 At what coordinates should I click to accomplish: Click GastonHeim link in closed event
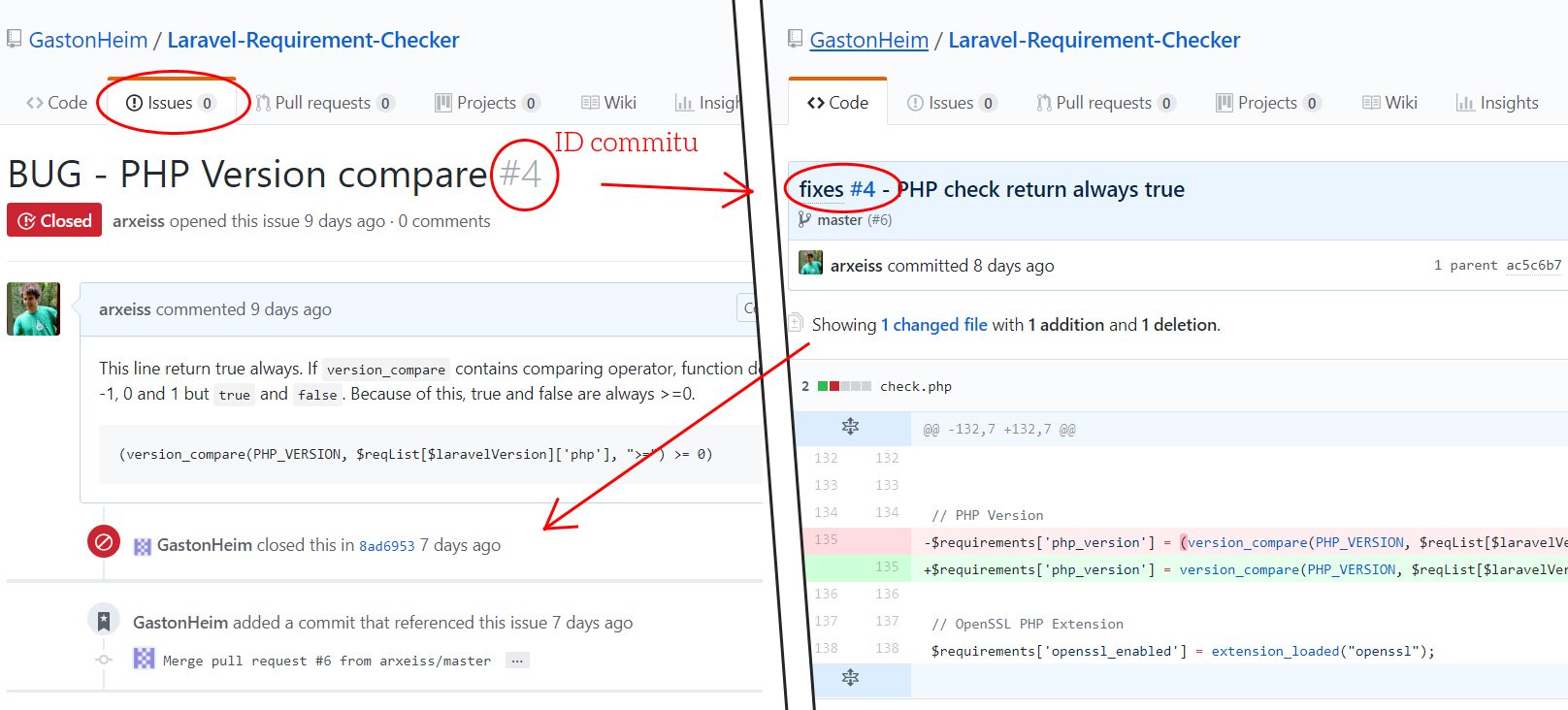(x=205, y=545)
